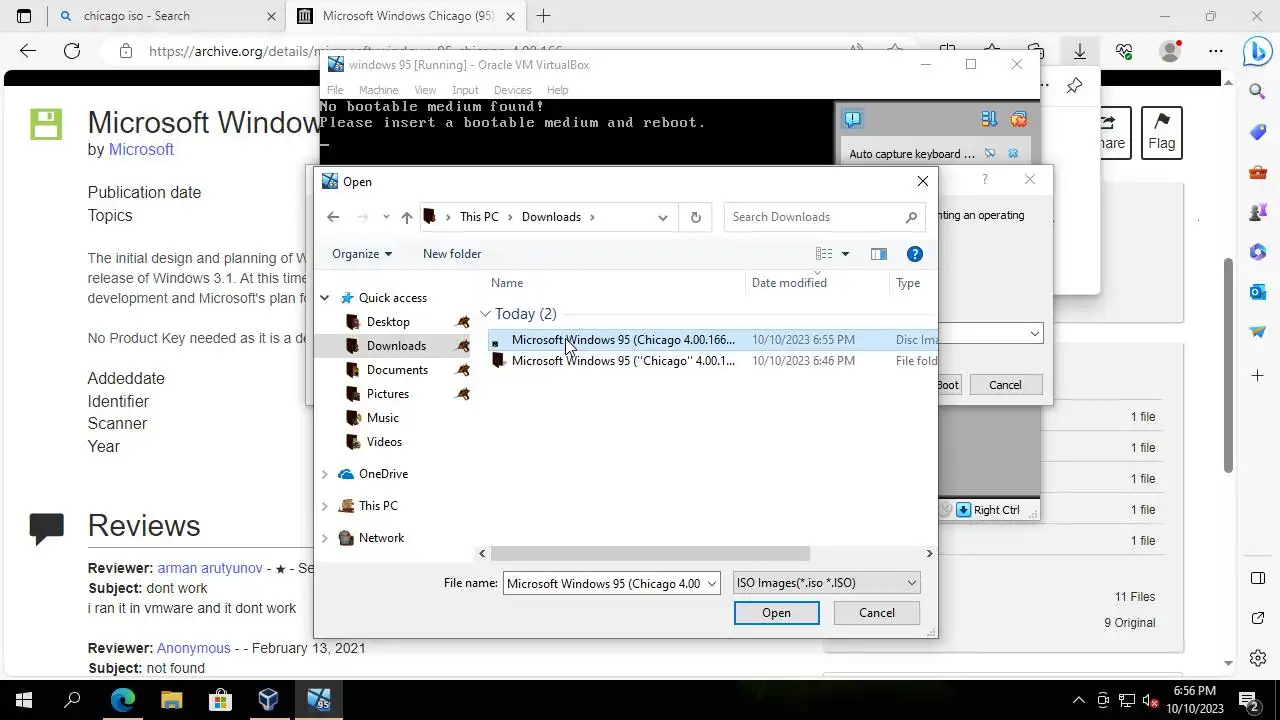Open the VirtualBox Help menu
The image size is (1280, 720).
[557, 90]
